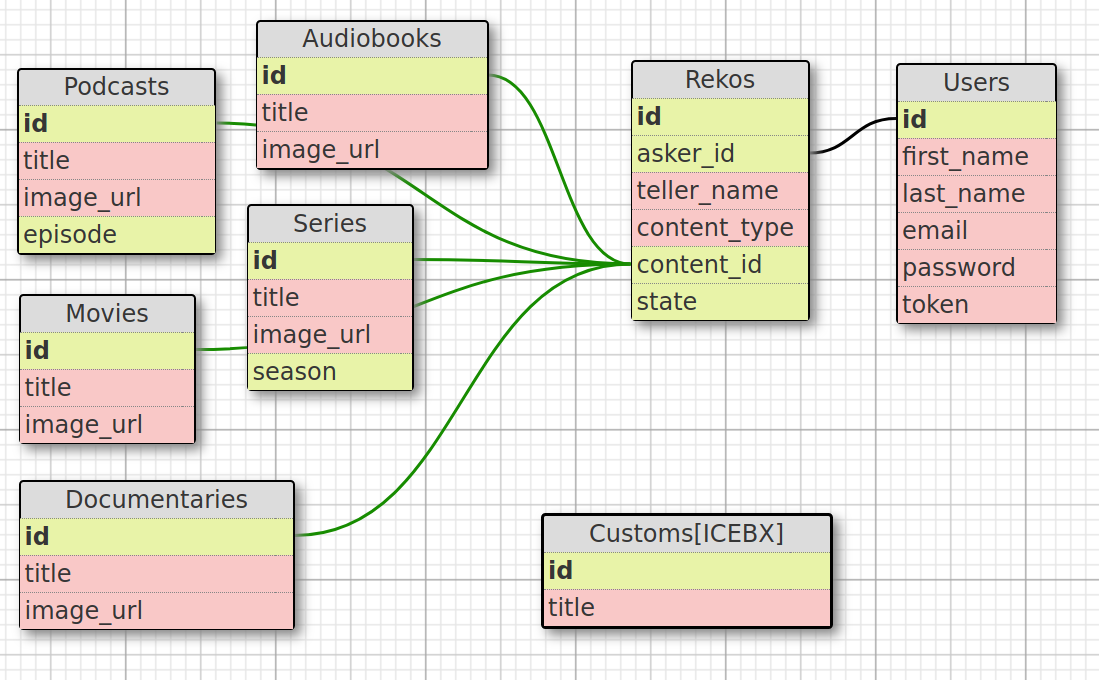Click the black relation line between Rekos and Users
The image size is (1099, 680).
[x=854, y=135]
